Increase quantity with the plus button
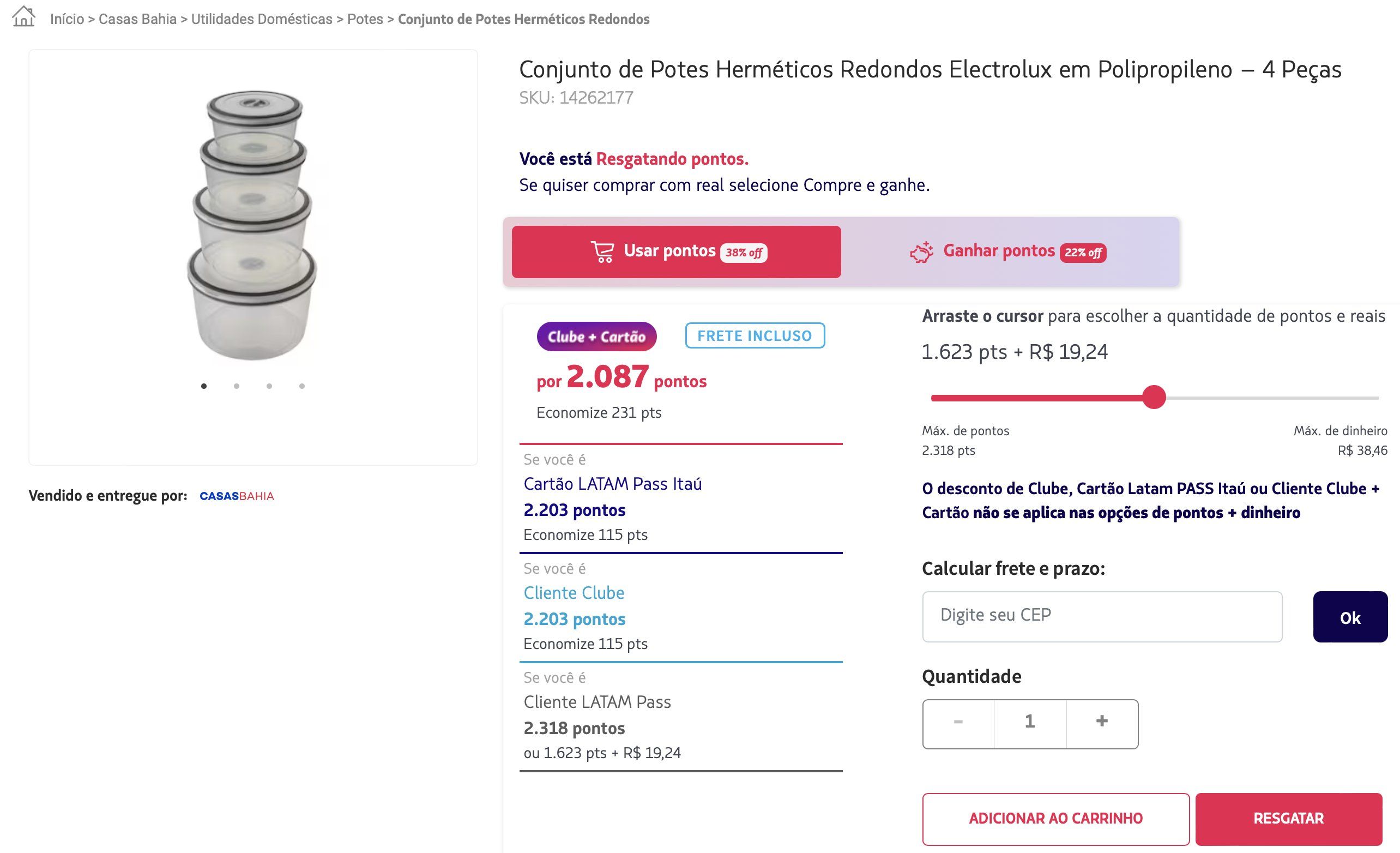 point(1102,723)
